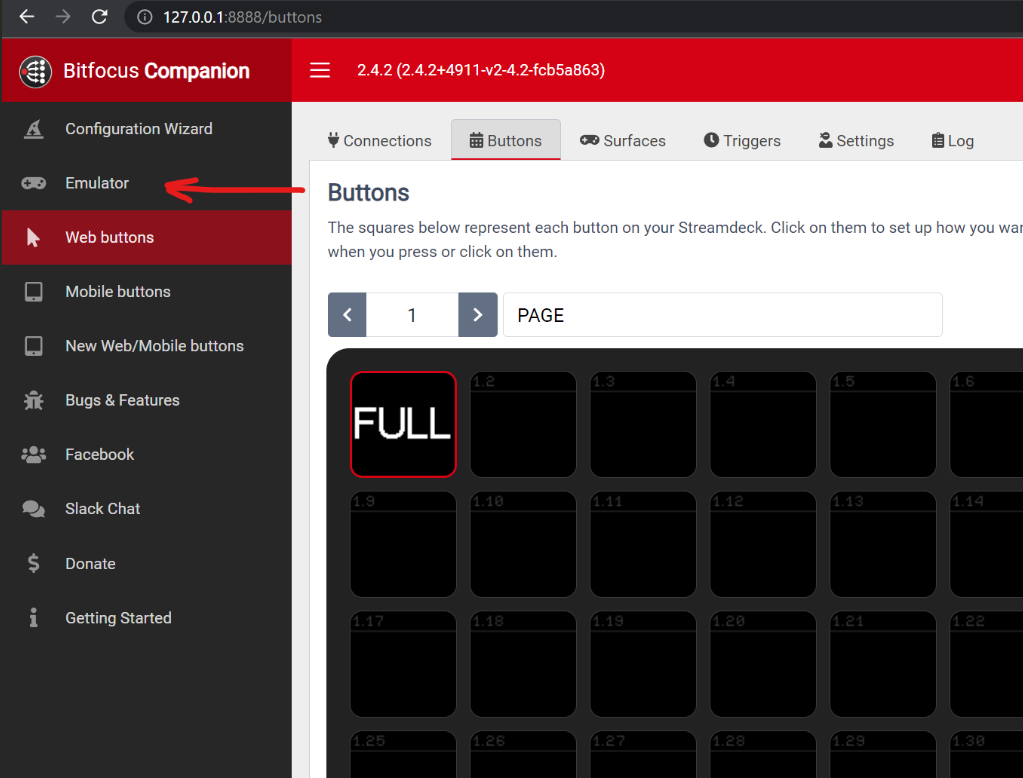Open Configuration Wizard from the sidebar

[x=147, y=129]
